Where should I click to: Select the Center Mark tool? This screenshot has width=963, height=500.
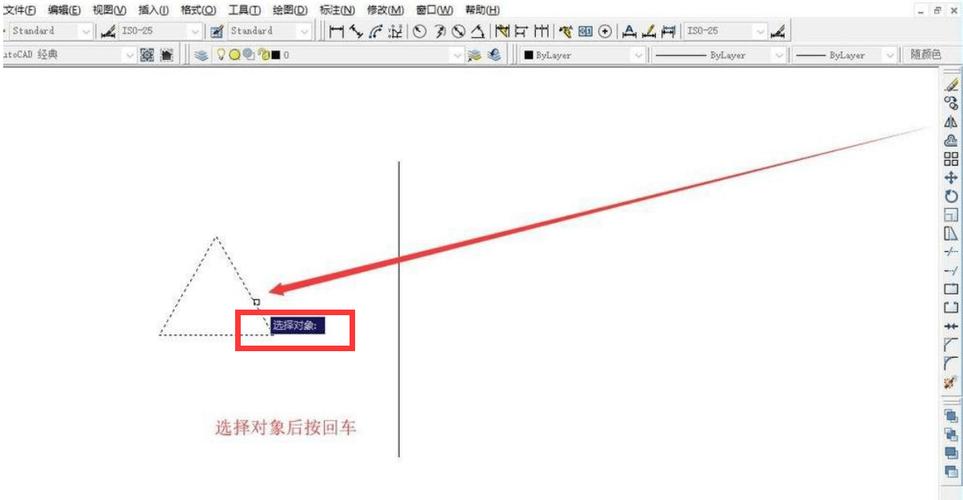(605, 31)
